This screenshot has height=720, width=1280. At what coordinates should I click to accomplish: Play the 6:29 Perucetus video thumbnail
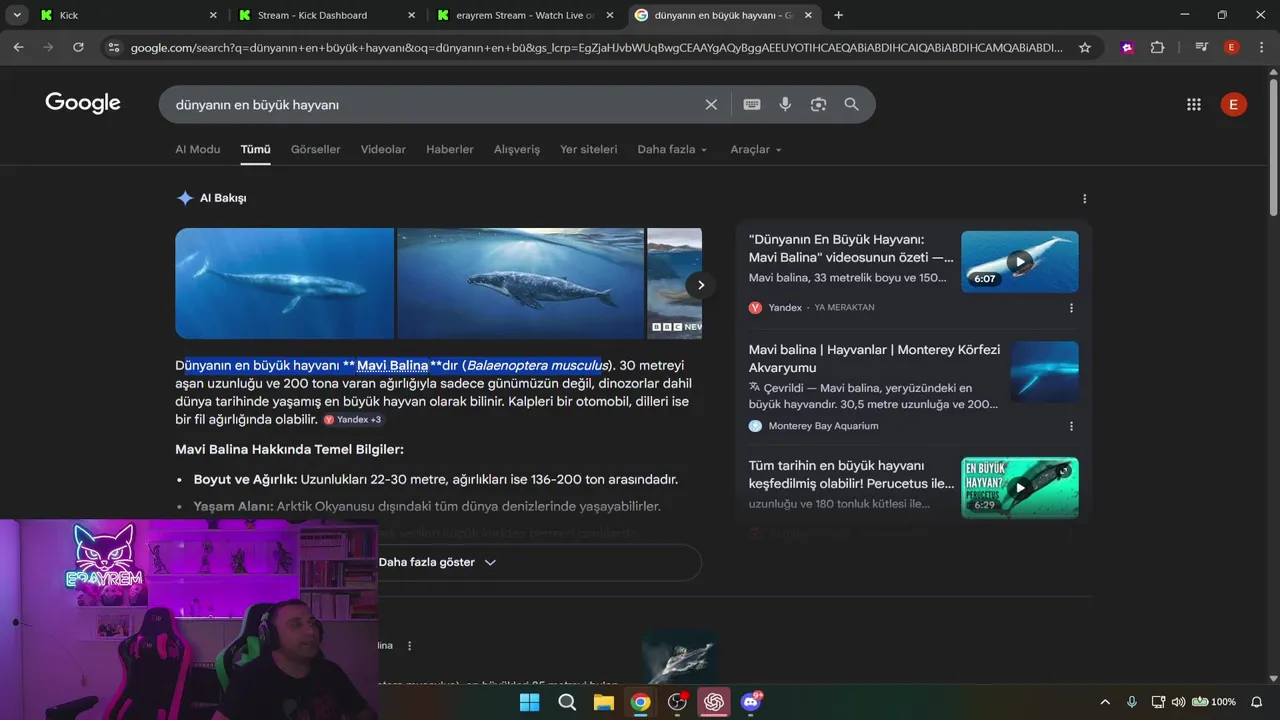tap(1020, 488)
